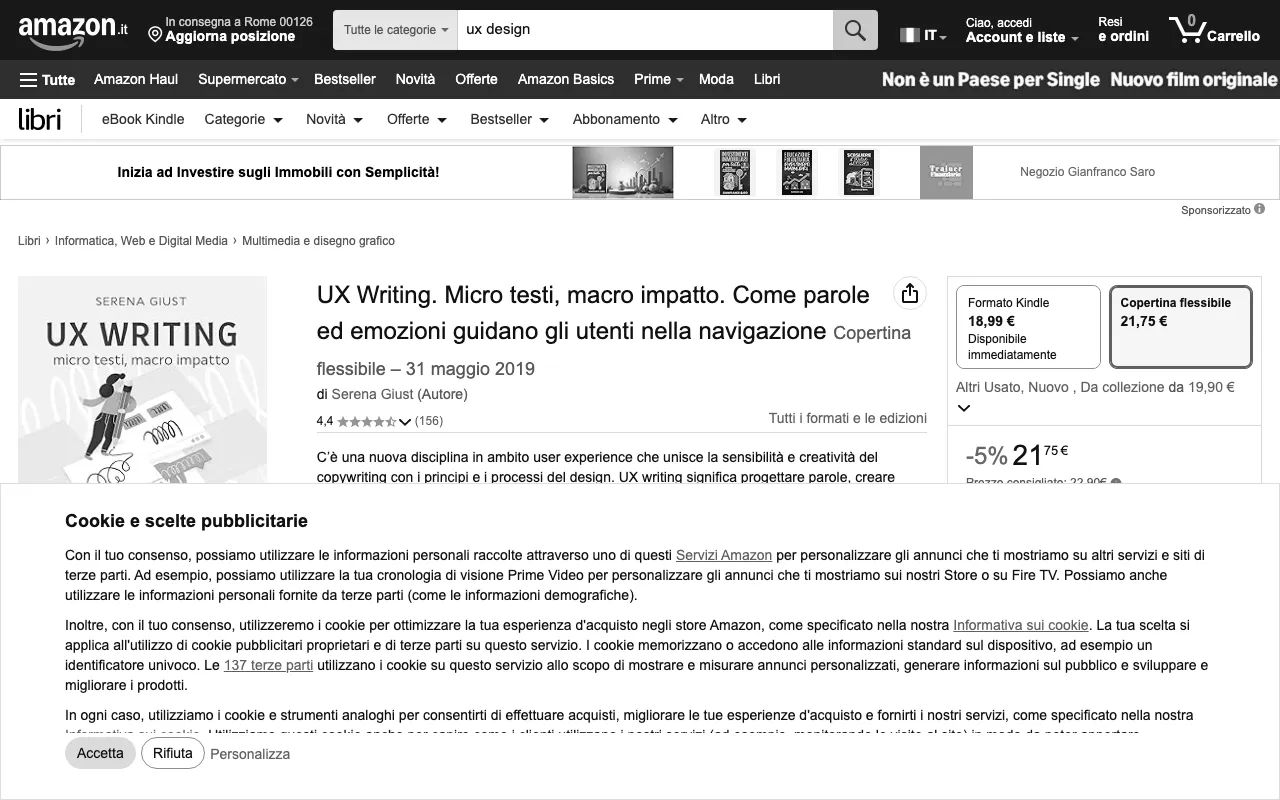1280x800 pixels.
Task: Open the Novità dropdown in libri bar
Action: (x=334, y=119)
